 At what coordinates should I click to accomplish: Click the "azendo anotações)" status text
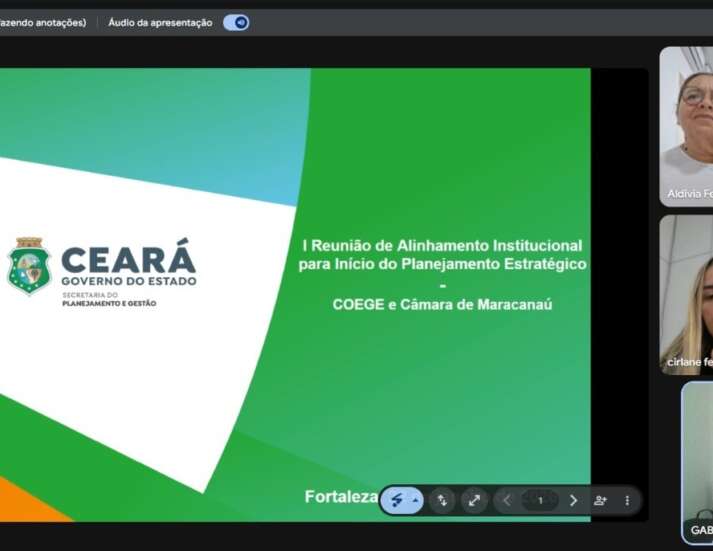[43, 22]
